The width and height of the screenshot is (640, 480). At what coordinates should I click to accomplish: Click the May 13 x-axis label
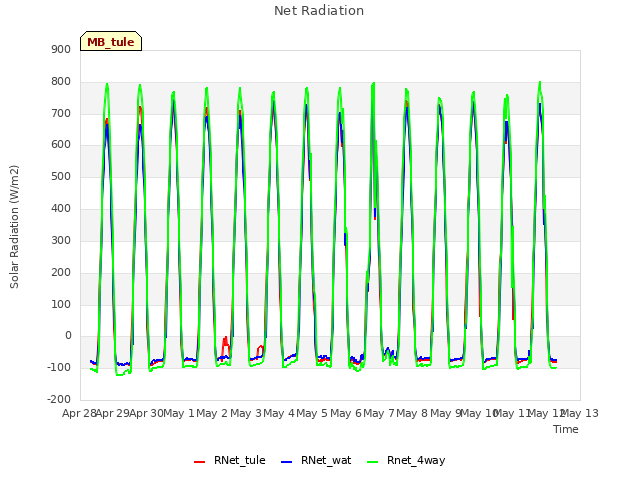pyautogui.click(x=580, y=413)
